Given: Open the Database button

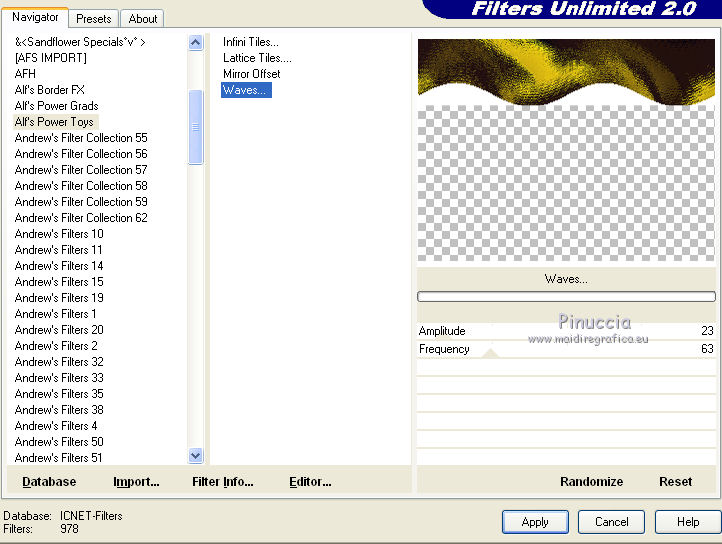Looking at the screenshot, I should [49, 482].
